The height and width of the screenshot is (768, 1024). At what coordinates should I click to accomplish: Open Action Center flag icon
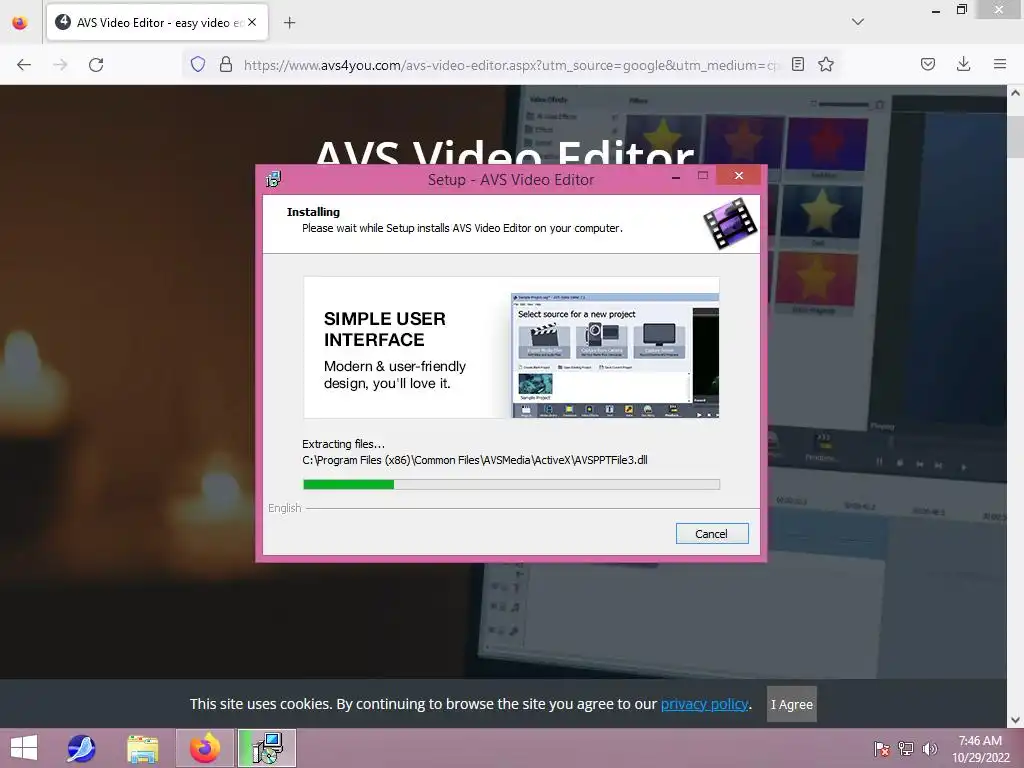(882, 749)
